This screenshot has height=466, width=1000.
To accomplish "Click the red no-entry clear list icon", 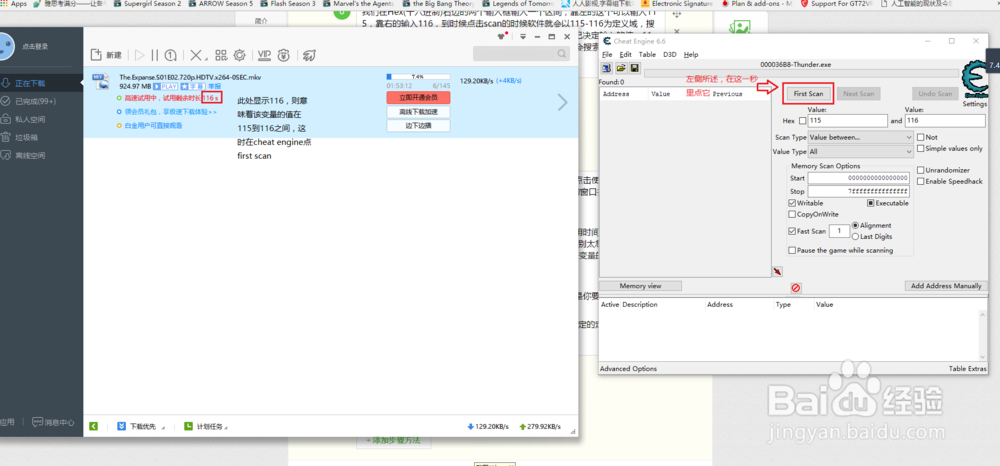I will coord(796,288).
